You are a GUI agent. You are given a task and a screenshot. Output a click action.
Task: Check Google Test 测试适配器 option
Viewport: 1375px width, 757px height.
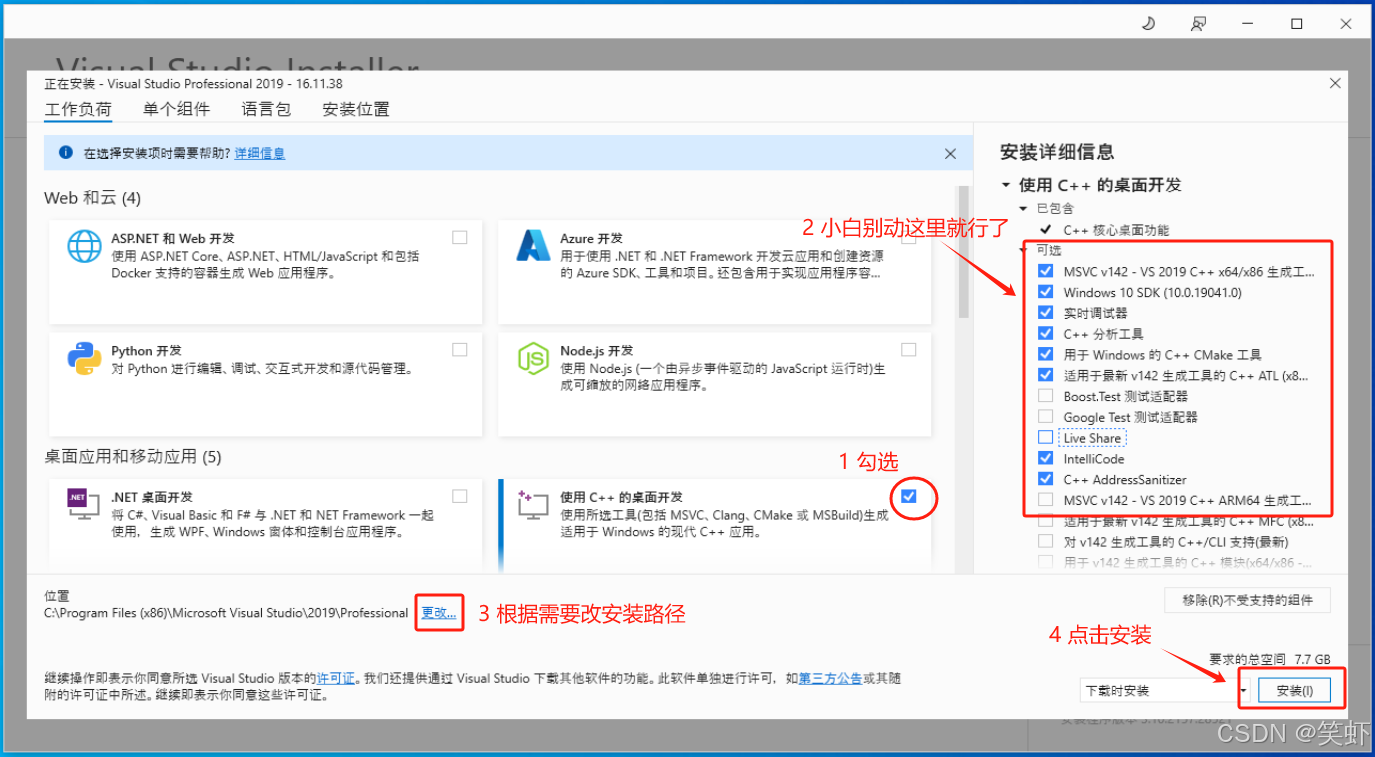(1045, 417)
